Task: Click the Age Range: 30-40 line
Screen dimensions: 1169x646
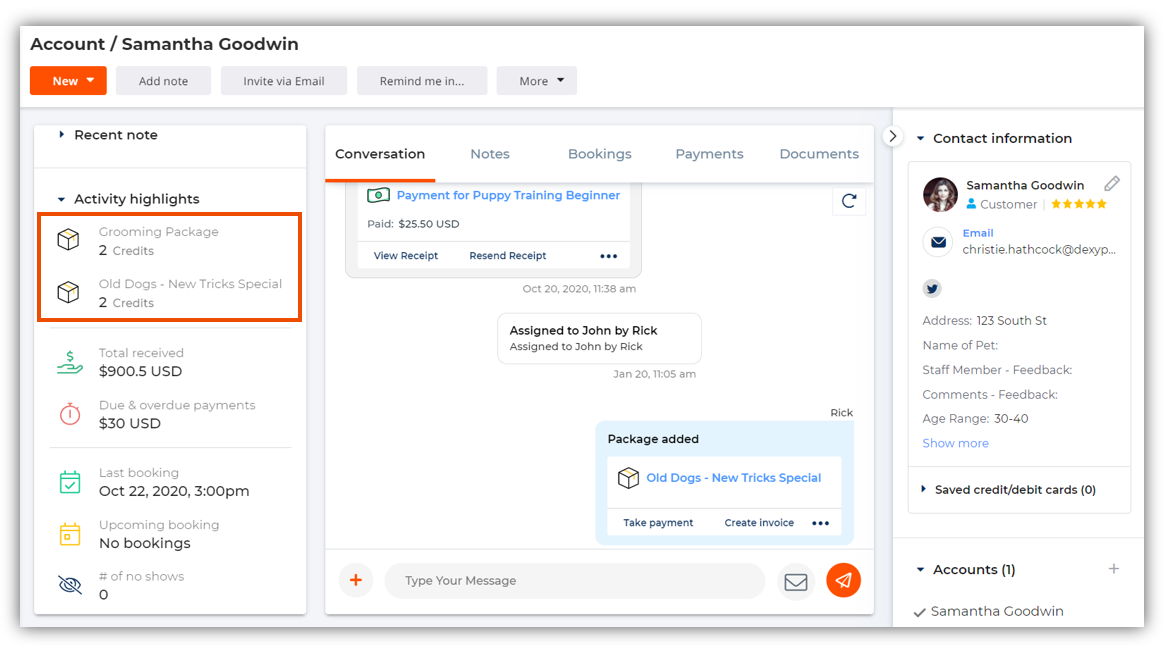Action: pyautogui.click(x=975, y=418)
